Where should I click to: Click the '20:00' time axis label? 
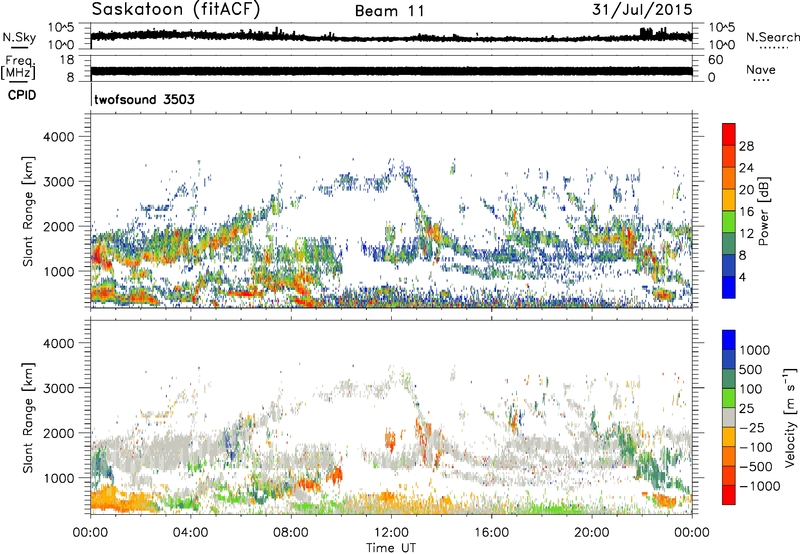point(592,533)
